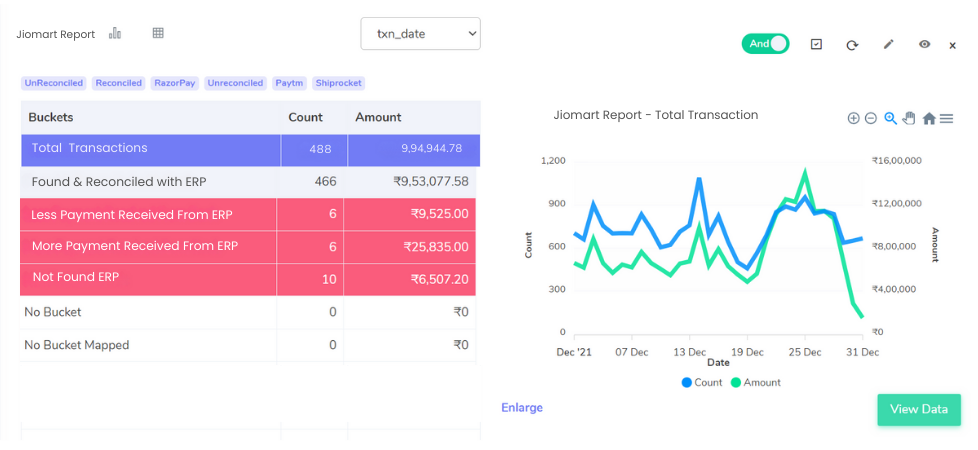Click the pencil edit icon
Viewport: 978px width, 450px height.
[x=889, y=44]
